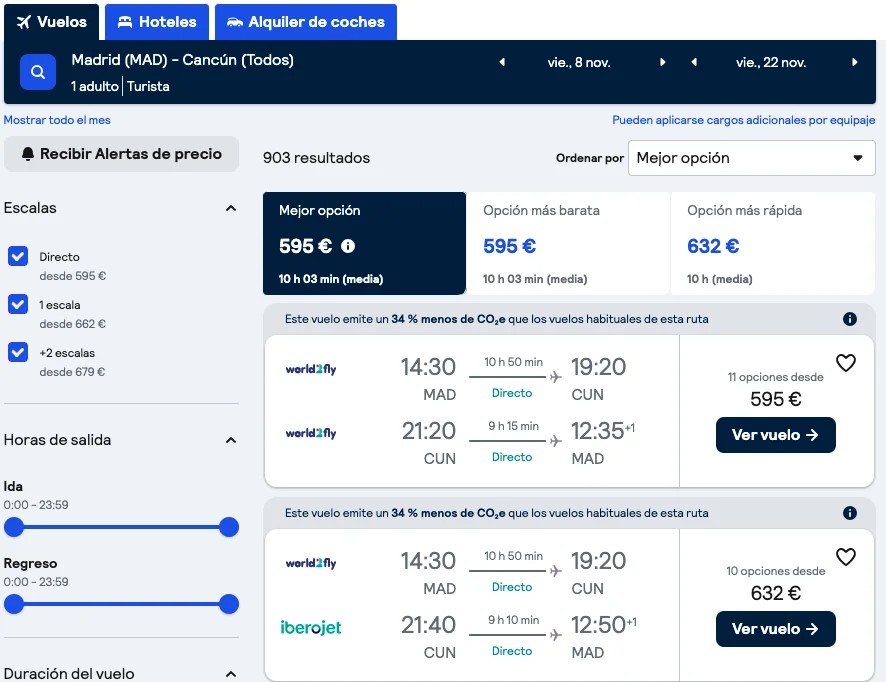Open the Ordenar por dropdown
Viewport: 886px width, 682px height.
pyautogui.click(x=752, y=158)
